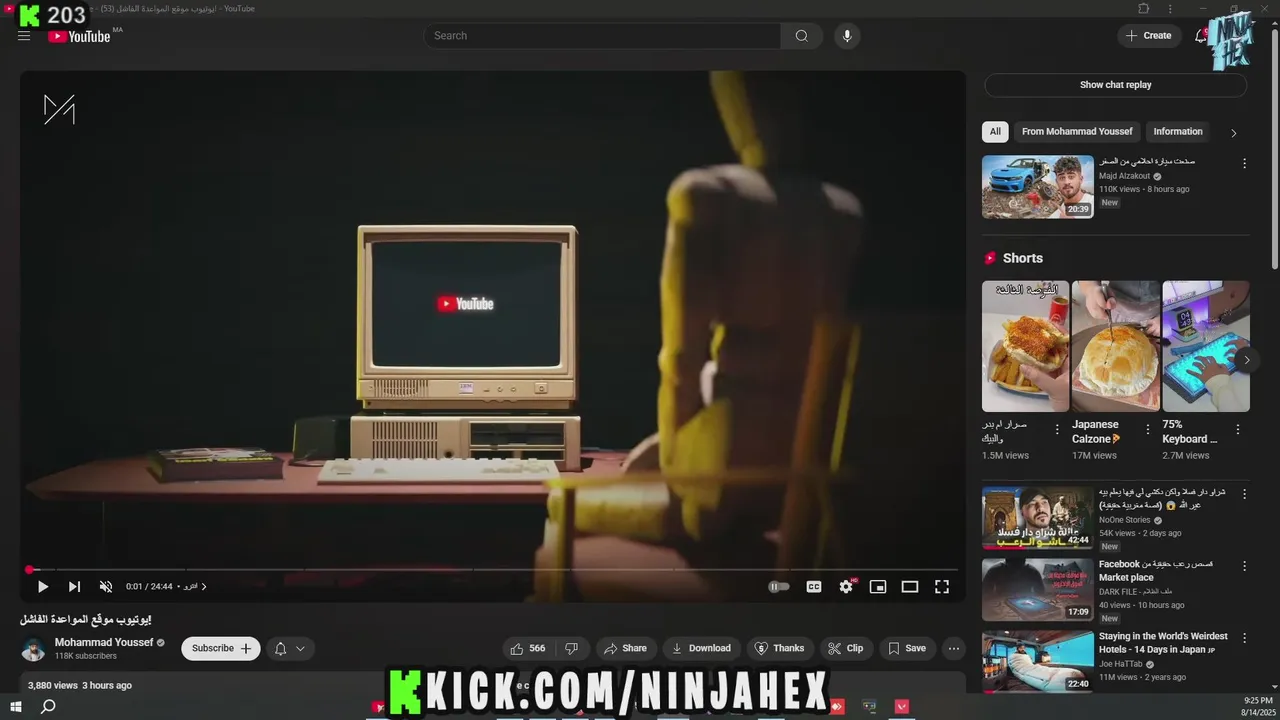Open menu for Japanese Calzone short
1280x720 pixels.
coord(1147,429)
